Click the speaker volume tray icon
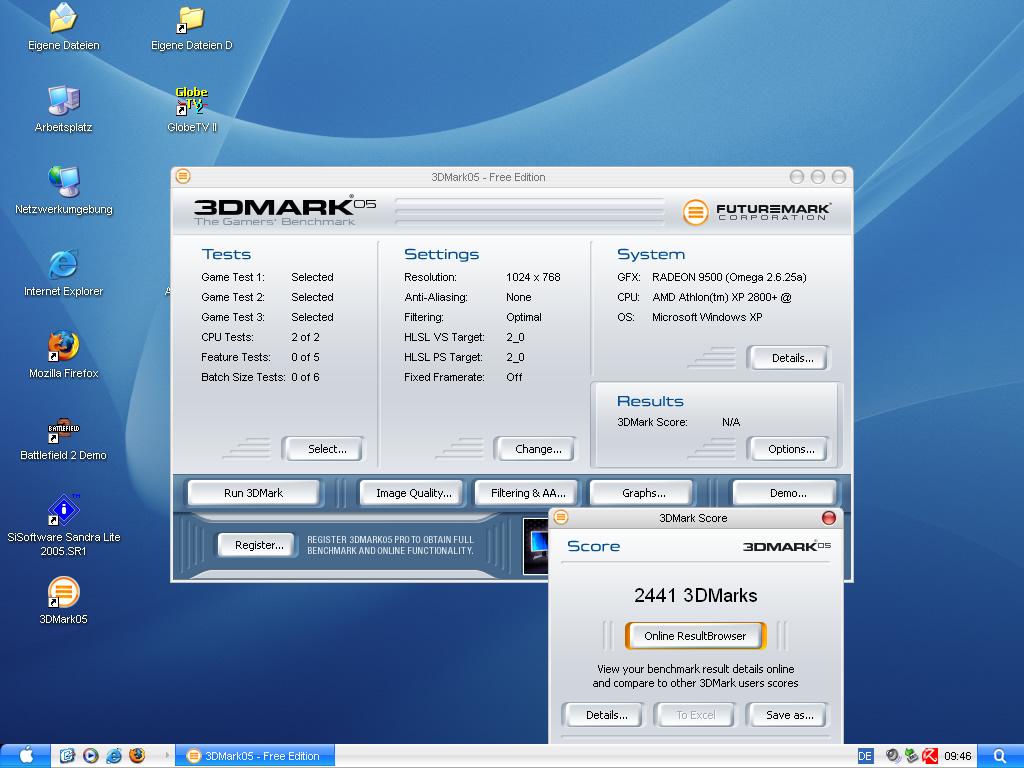Image resolution: width=1024 pixels, height=768 pixels. 893,756
